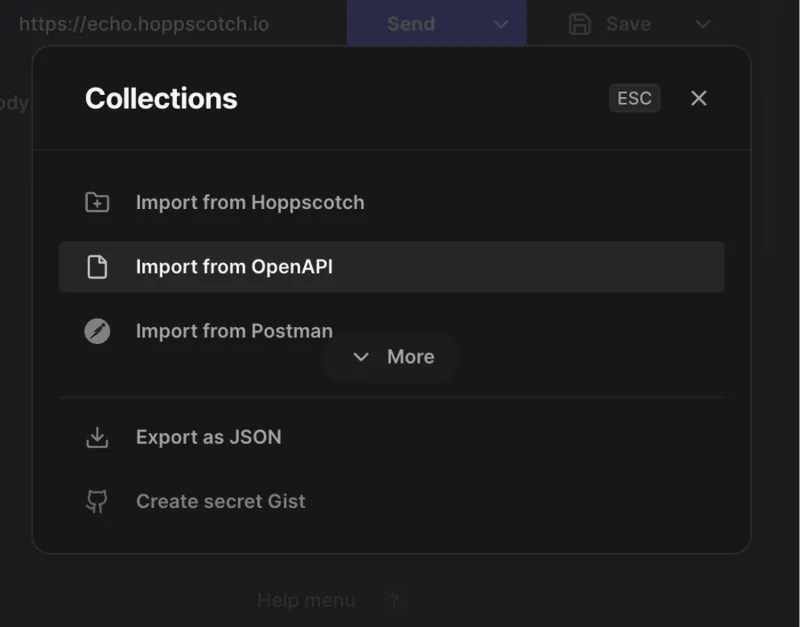Click the Import from Hoppscotch folder icon

[x=96, y=202]
